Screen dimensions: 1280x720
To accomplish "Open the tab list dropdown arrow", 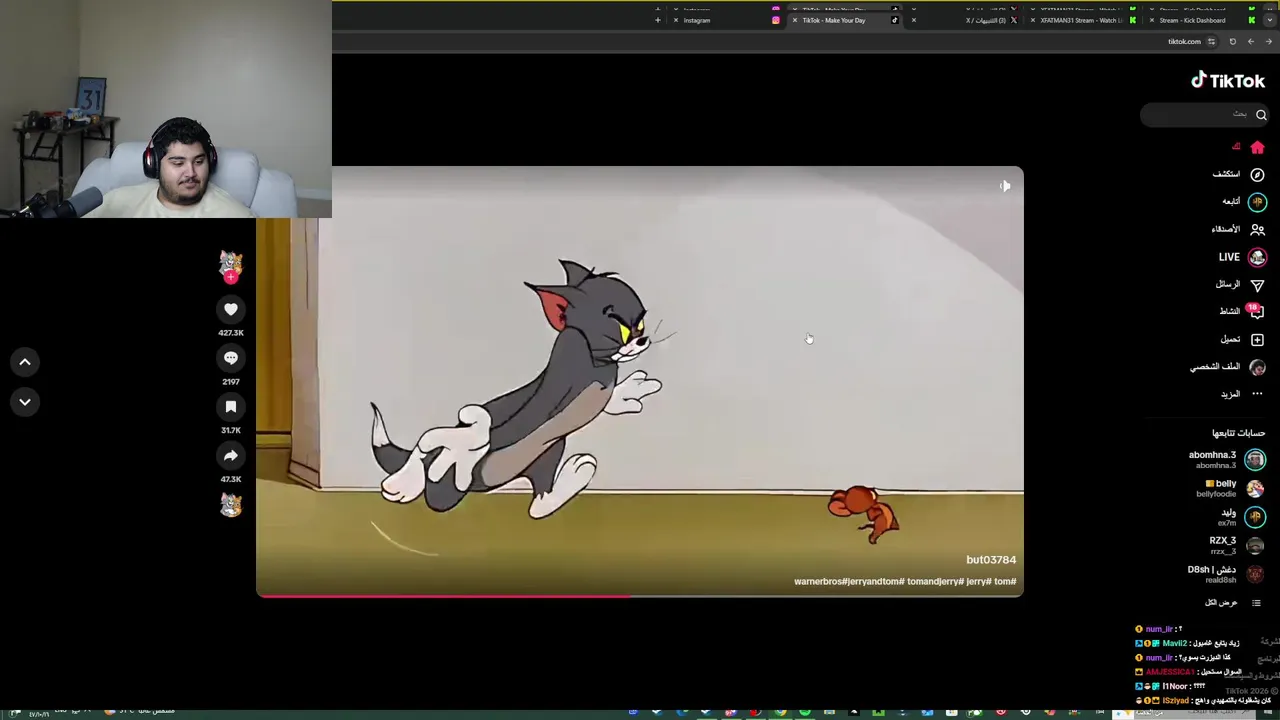I will (1269, 20).
